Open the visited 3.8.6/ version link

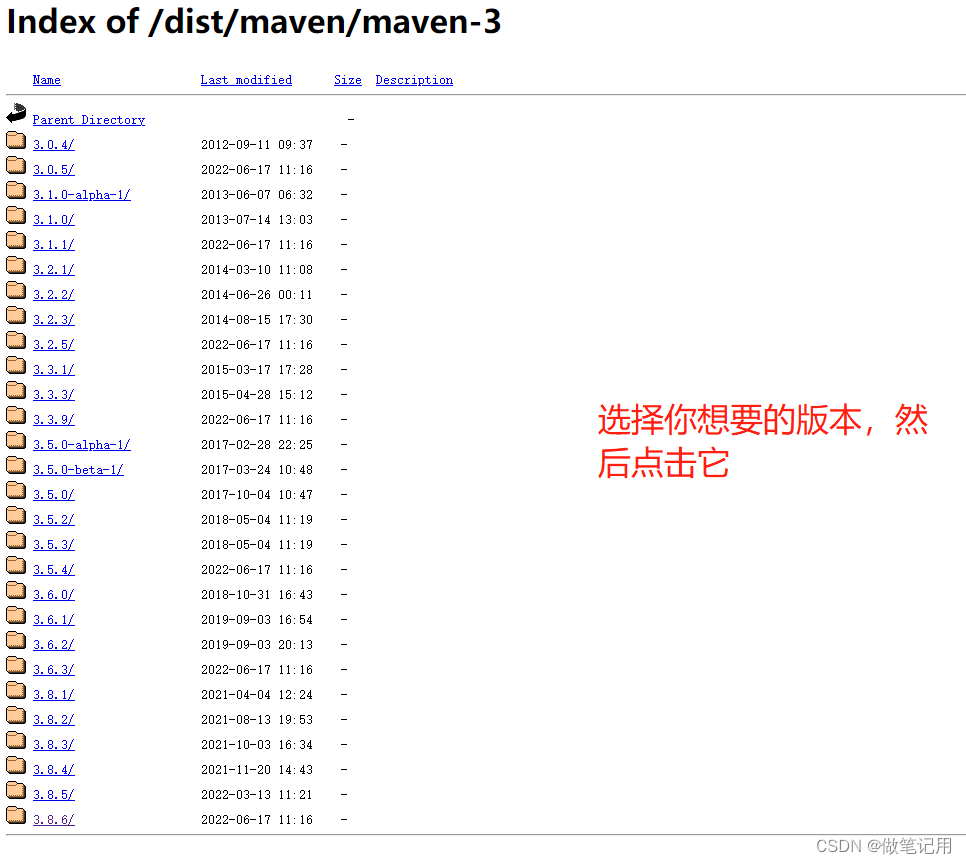pyautogui.click(x=54, y=820)
